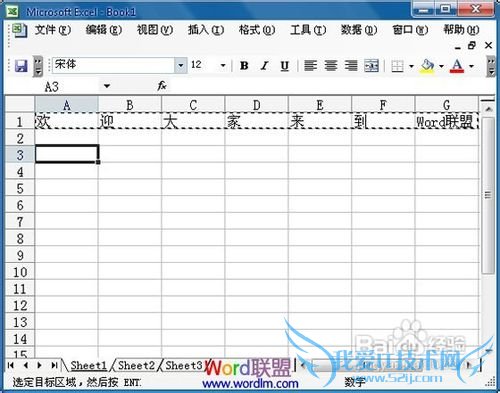This screenshot has height=393, width=500.
Task: Open the 文件(F) menu
Action: tap(53, 30)
